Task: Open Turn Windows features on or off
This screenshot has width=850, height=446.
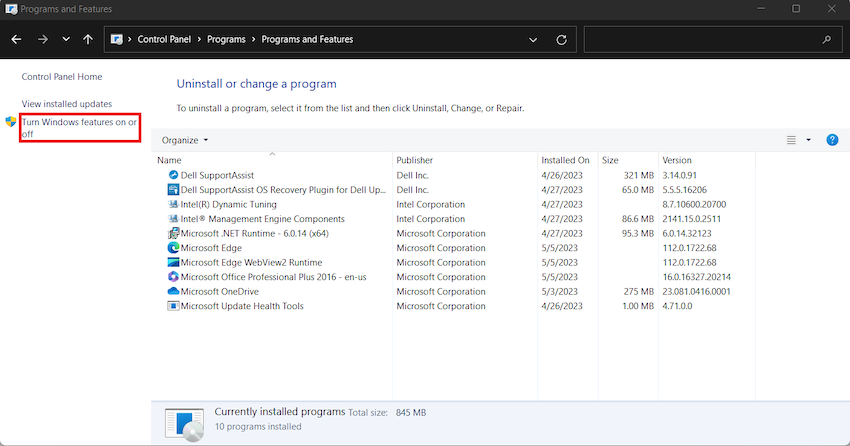Action: pyautogui.click(x=79, y=128)
